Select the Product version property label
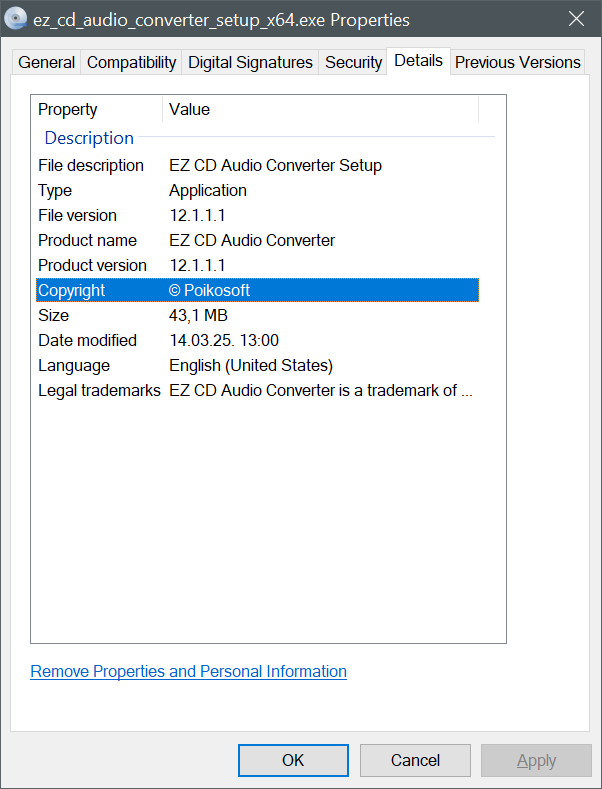Image resolution: width=602 pixels, height=789 pixels. pos(93,265)
